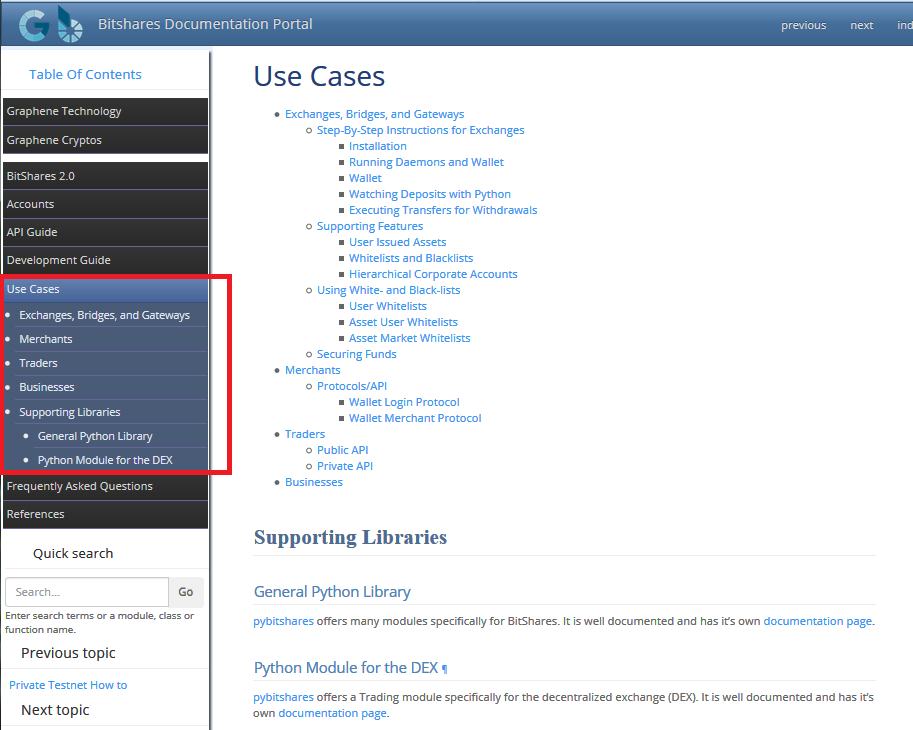Screen dimensions: 913x730
Task: Open sidebar Python Module for the DEX entry
Action: (x=105, y=460)
